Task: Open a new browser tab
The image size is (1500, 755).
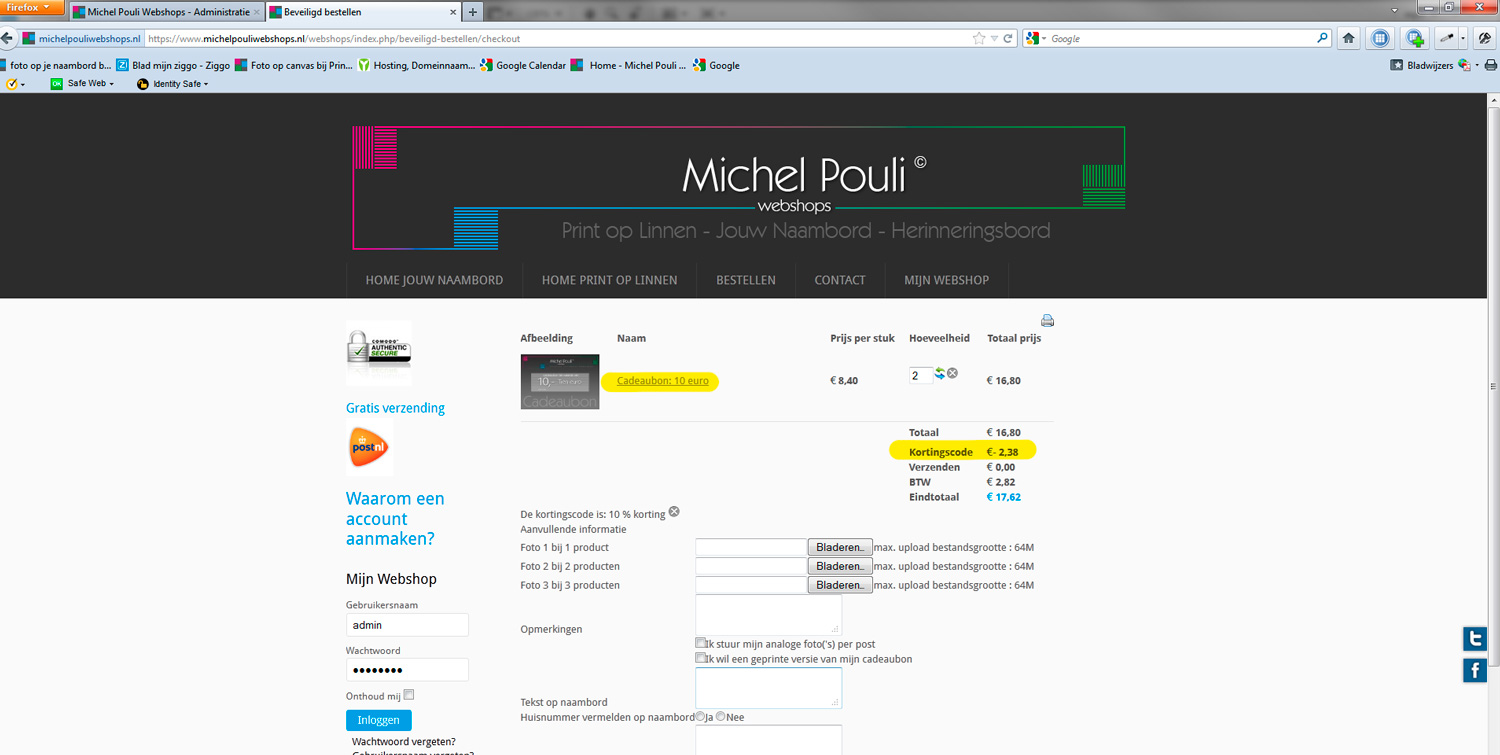Action: [x=473, y=12]
